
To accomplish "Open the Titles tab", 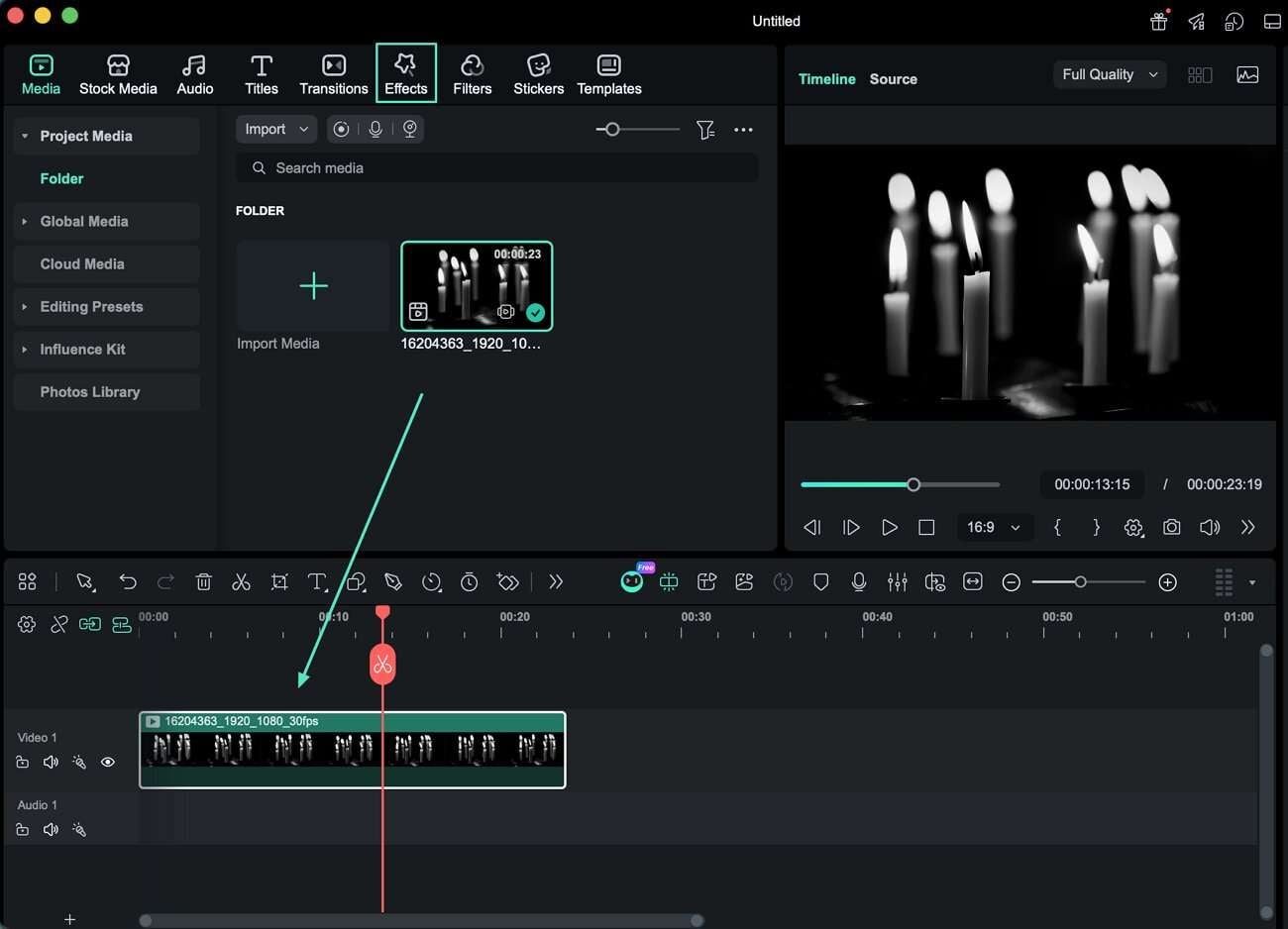I will [262, 75].
